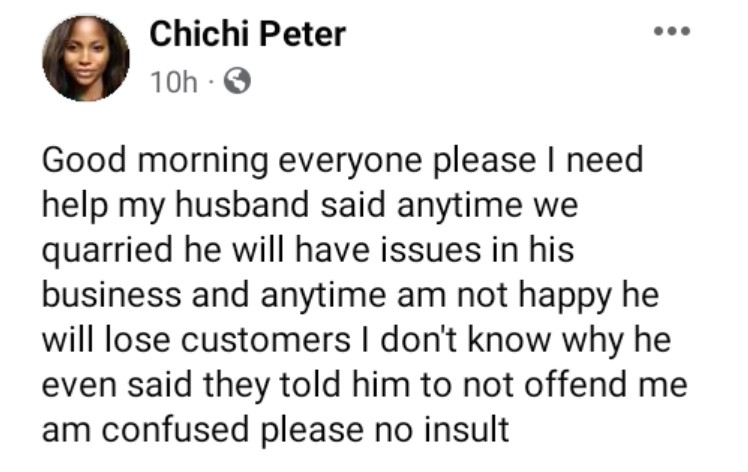Open Chichi Peter's profile picture
This screenshot has width=748, height=472.
click(x=86, y=59)
